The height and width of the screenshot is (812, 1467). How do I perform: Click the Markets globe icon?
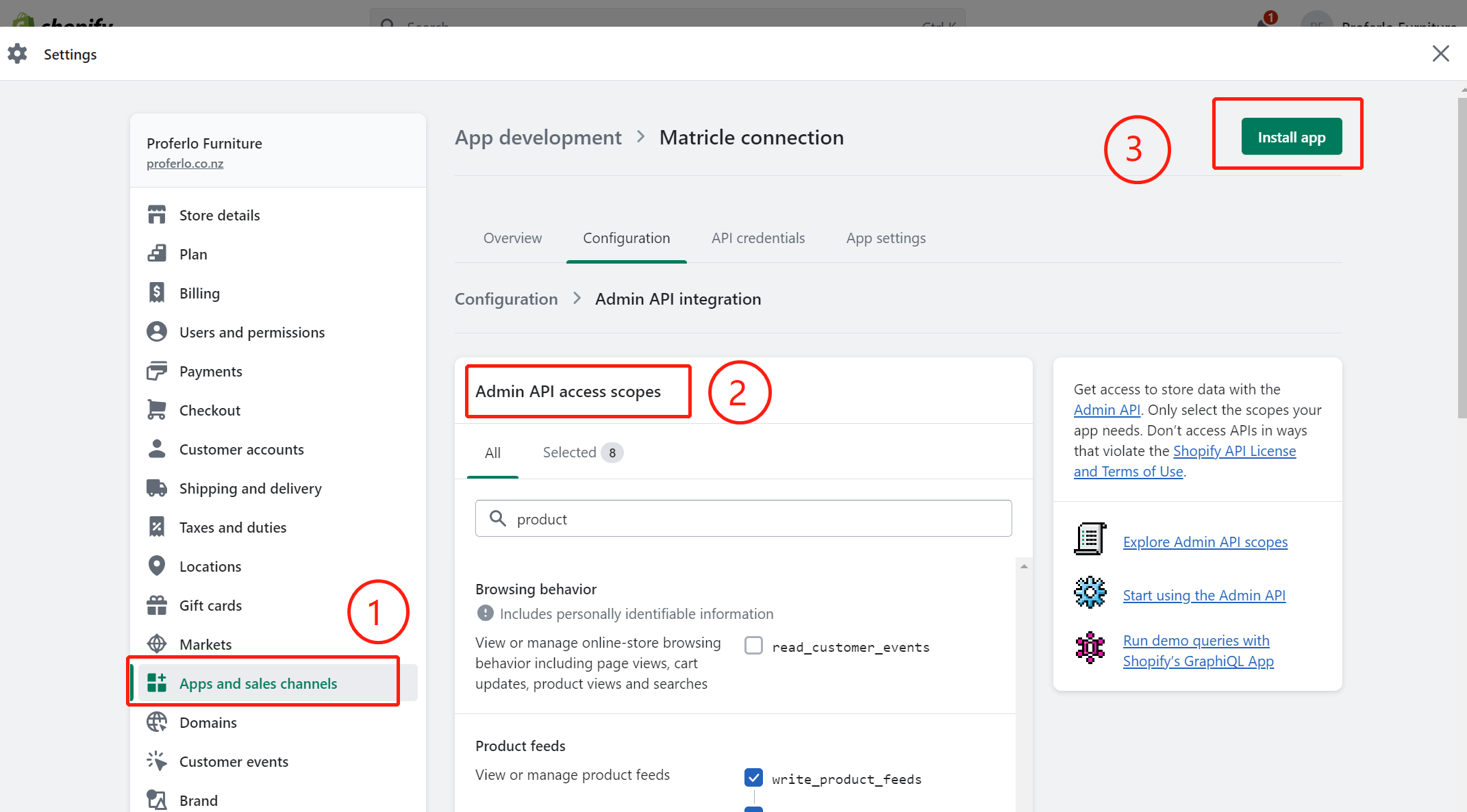tap(157, 644)
